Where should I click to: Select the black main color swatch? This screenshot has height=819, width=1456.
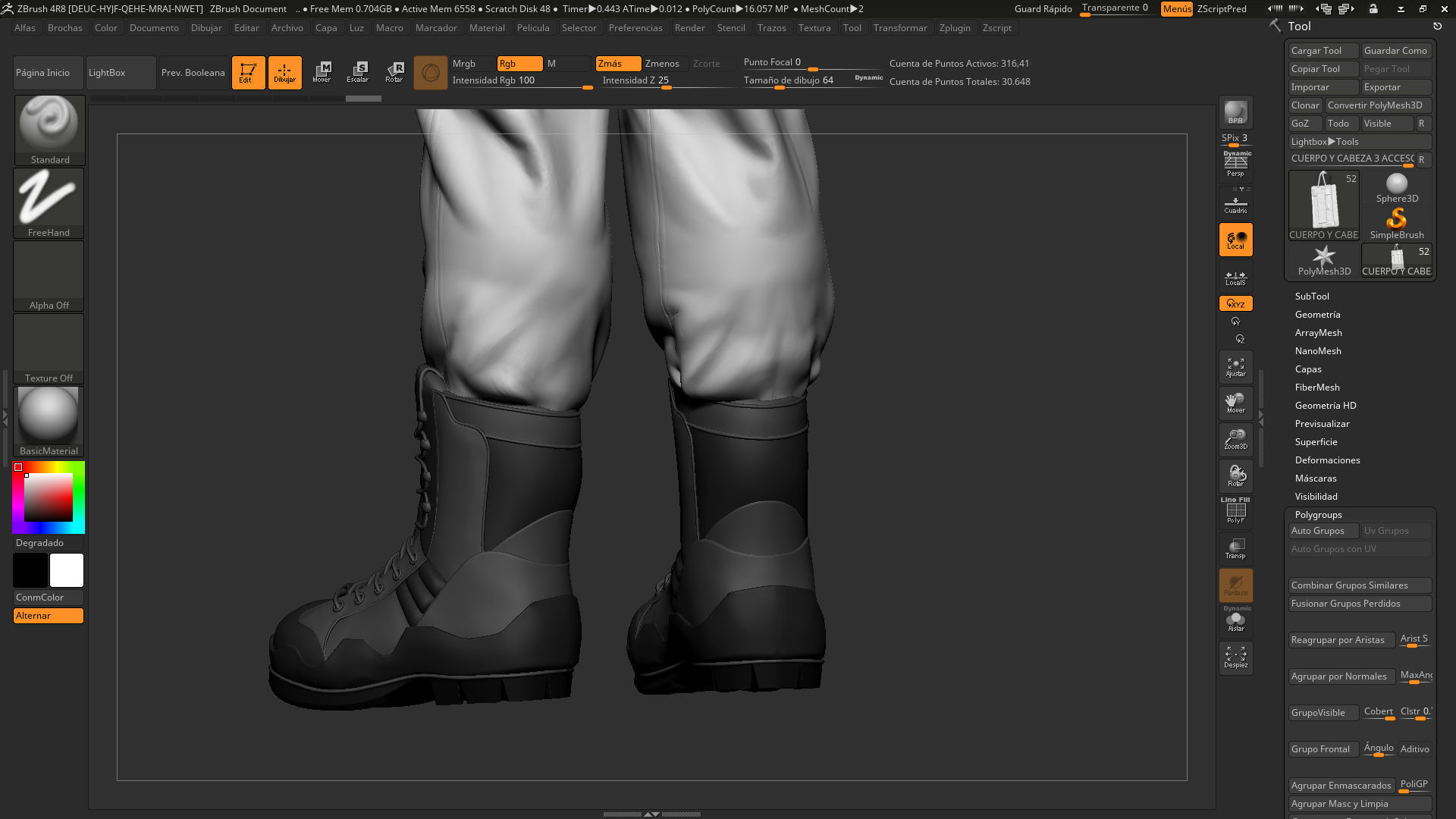click(30, 570)
